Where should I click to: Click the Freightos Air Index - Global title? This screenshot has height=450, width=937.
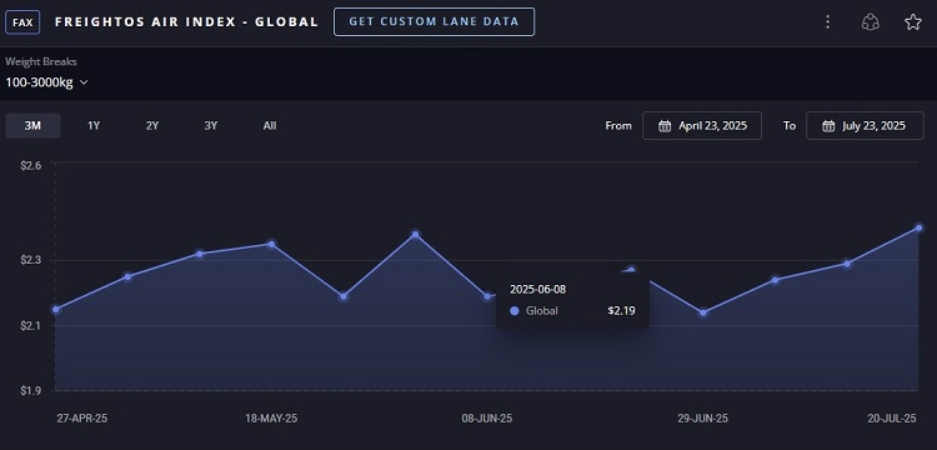point(186,22)
